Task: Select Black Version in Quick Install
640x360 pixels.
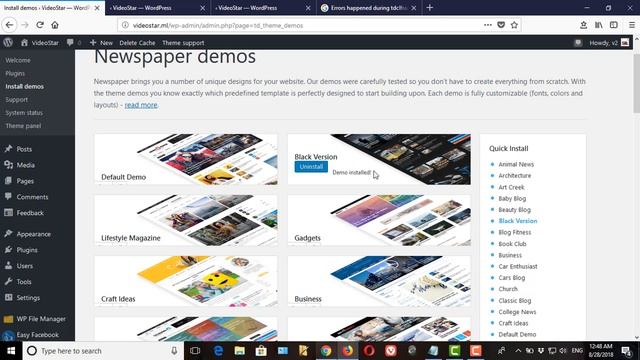Action: [518, 221]
